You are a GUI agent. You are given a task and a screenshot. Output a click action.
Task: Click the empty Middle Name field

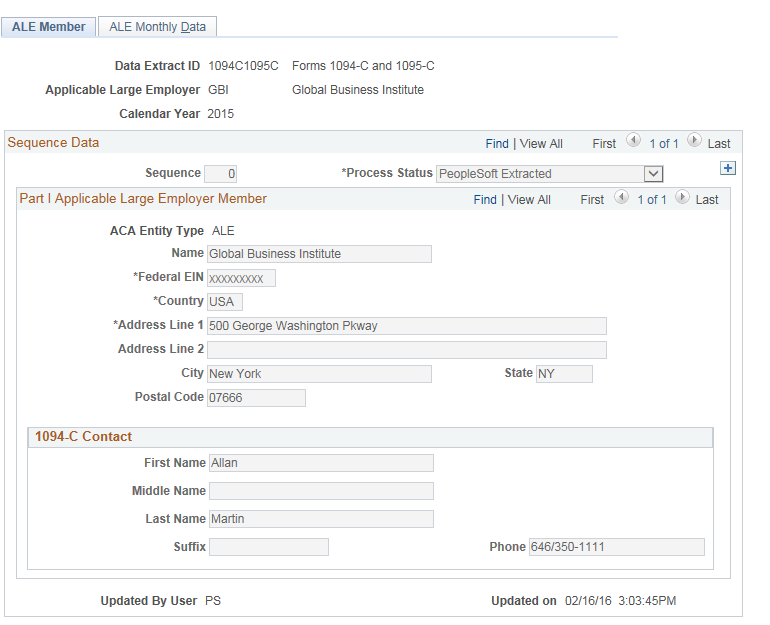pos(321,491)
